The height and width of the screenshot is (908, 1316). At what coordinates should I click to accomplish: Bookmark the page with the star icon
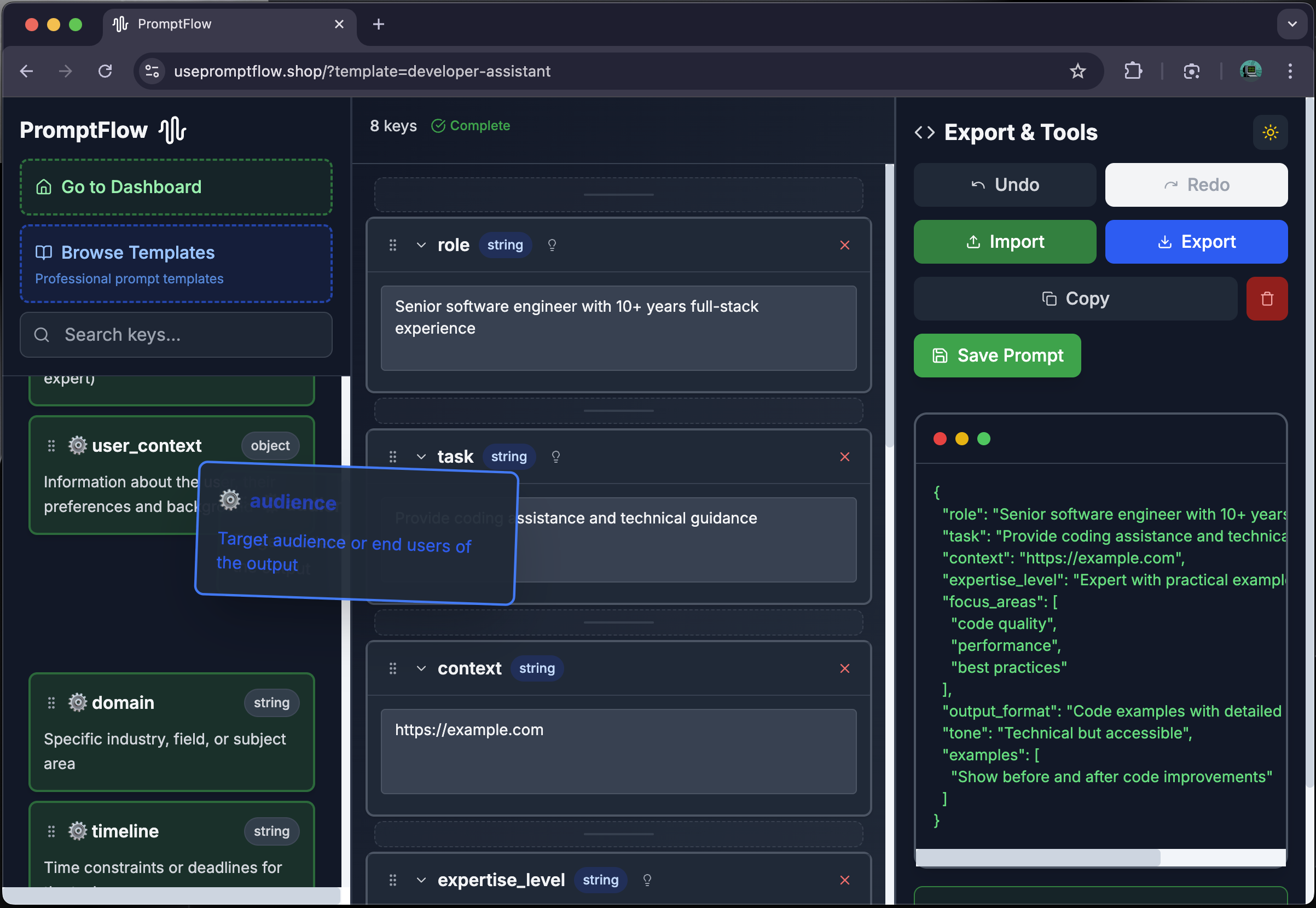(1077, 71)
